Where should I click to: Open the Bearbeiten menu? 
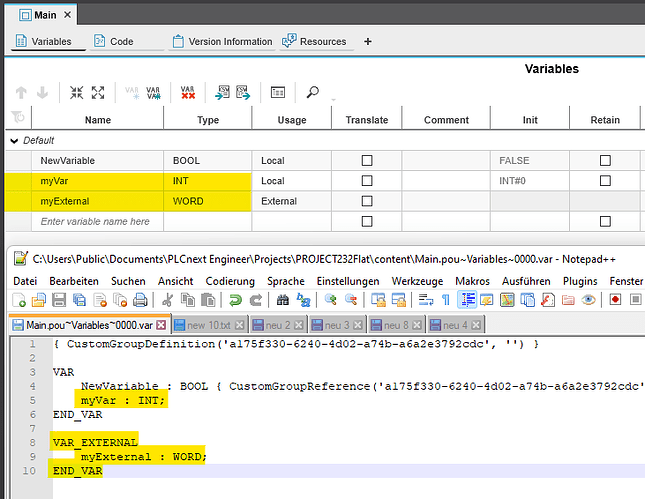[74, 281]
